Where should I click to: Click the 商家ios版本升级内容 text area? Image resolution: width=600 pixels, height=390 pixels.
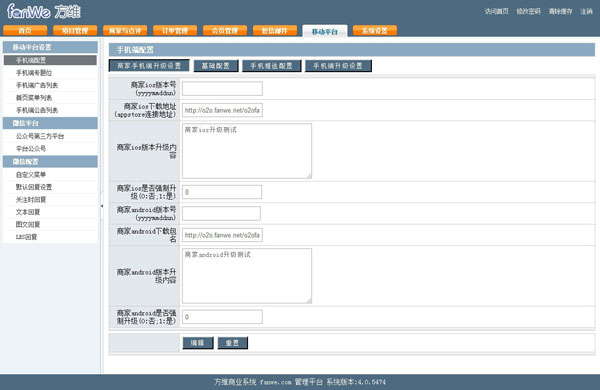click(x=247, y=151)
